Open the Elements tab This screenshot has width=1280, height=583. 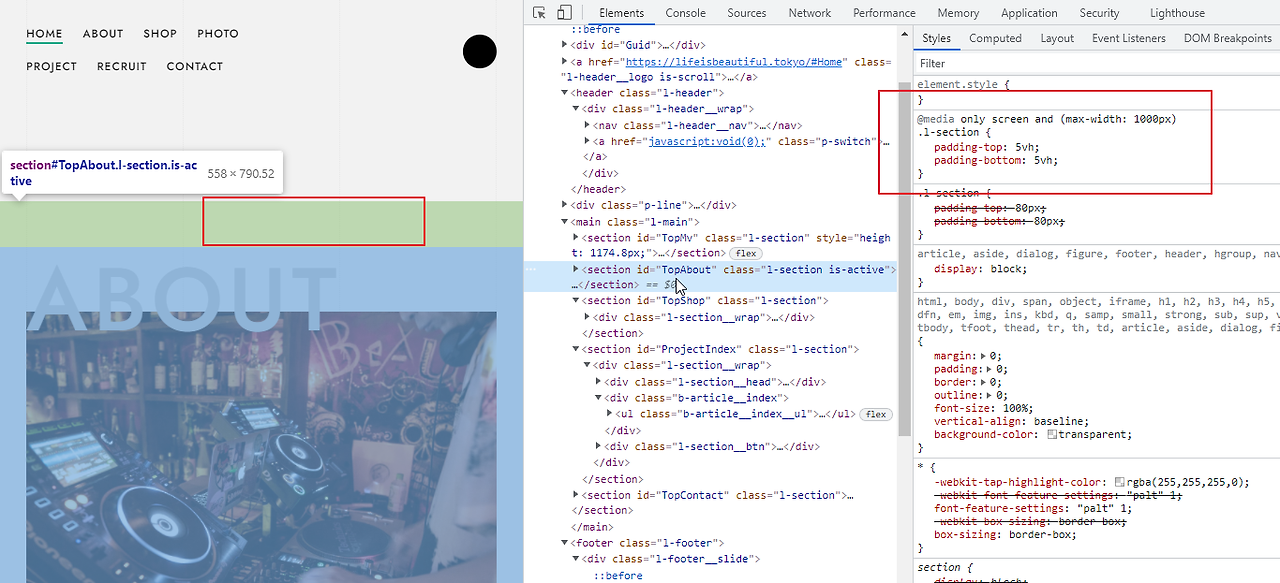click(622, 13)
